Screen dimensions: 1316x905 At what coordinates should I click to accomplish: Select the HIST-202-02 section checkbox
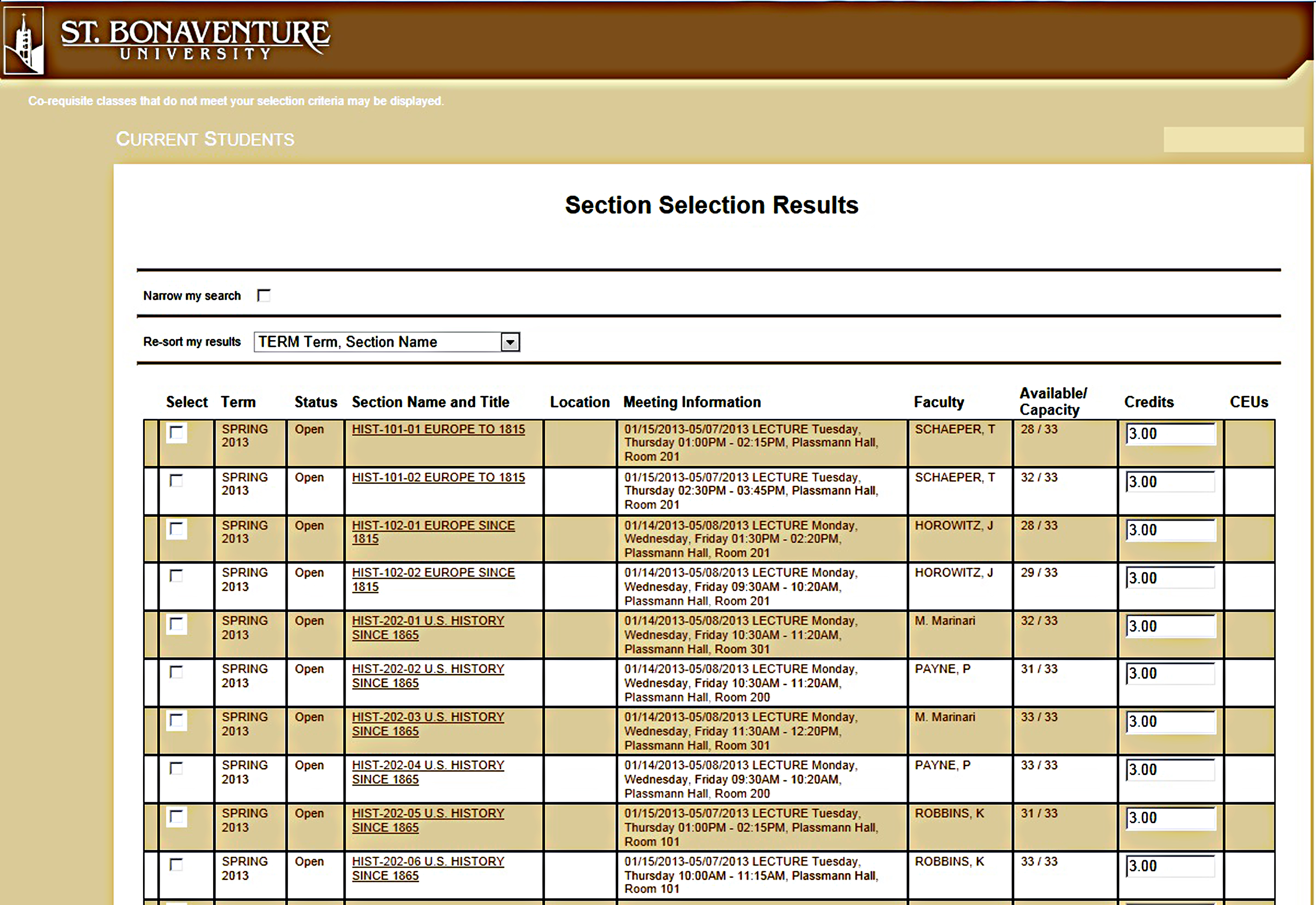click(x=176, y=672)
